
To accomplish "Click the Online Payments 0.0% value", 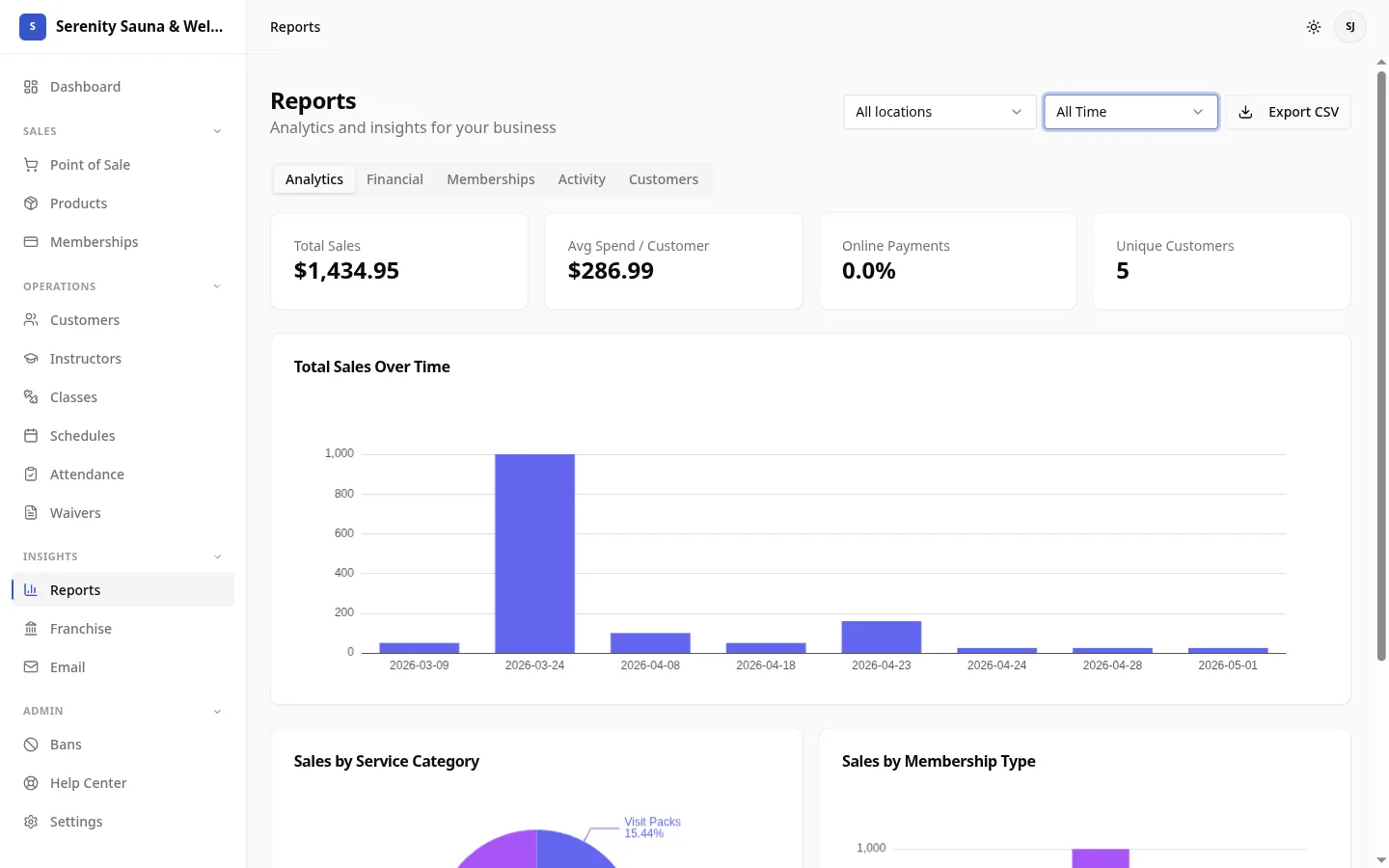I will click(869, 271).
